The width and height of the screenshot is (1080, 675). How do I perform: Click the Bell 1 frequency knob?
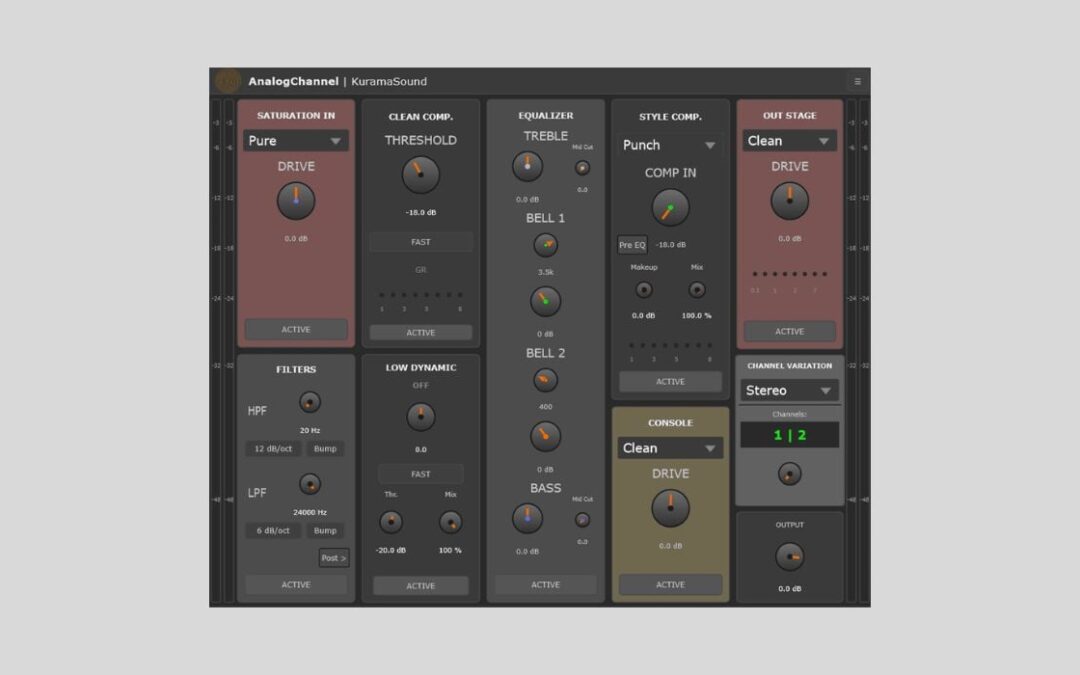pyautogui.click(x=545, y=245)
